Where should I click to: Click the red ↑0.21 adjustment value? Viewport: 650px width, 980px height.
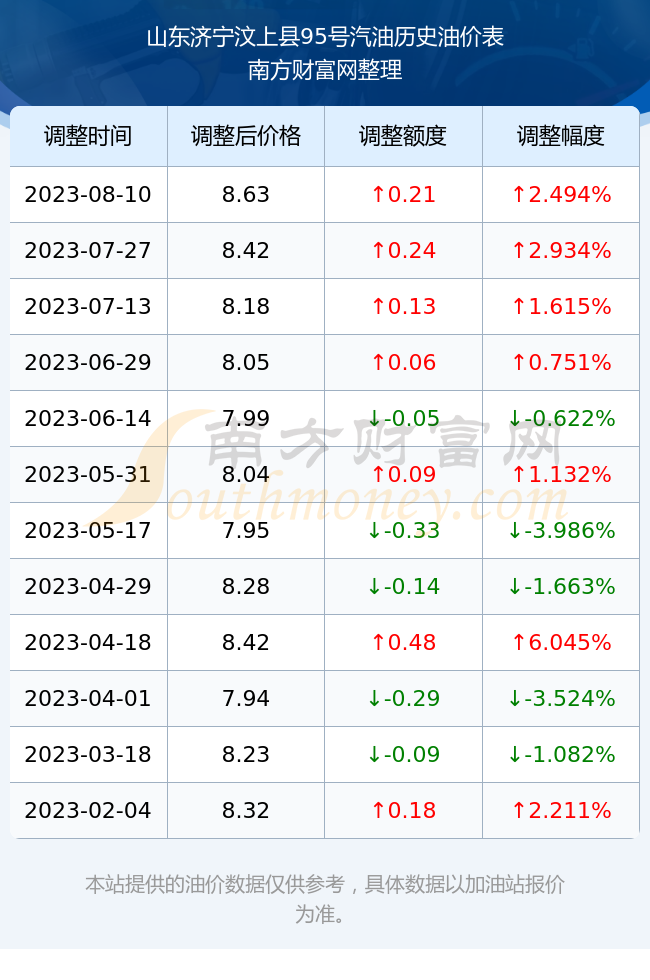pos(403,194)
